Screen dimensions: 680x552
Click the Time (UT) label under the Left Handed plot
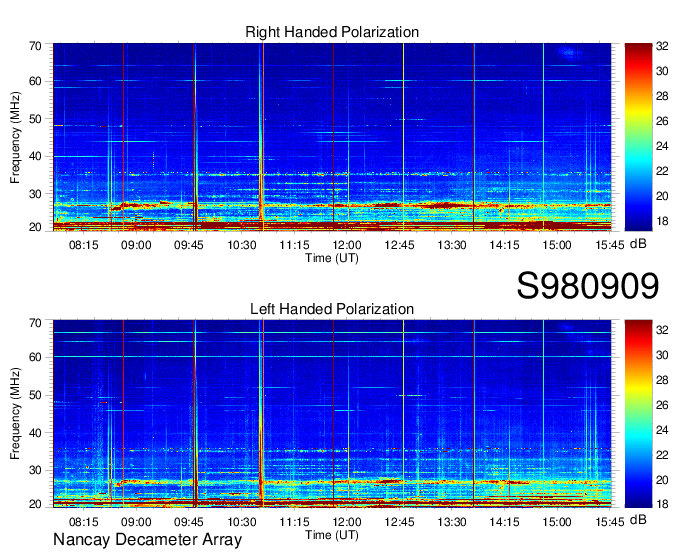coord(332,535)
